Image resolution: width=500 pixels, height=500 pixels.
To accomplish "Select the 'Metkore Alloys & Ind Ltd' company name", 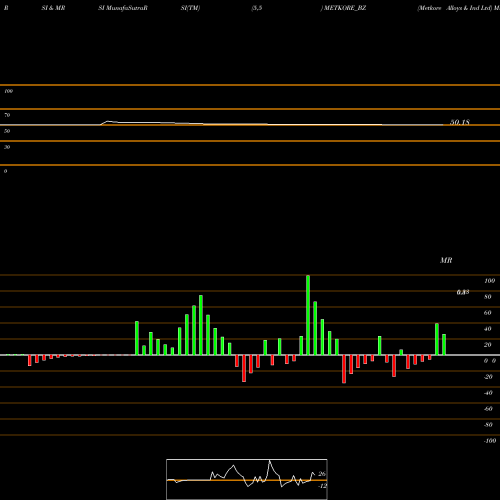I will tap(455, 8).
